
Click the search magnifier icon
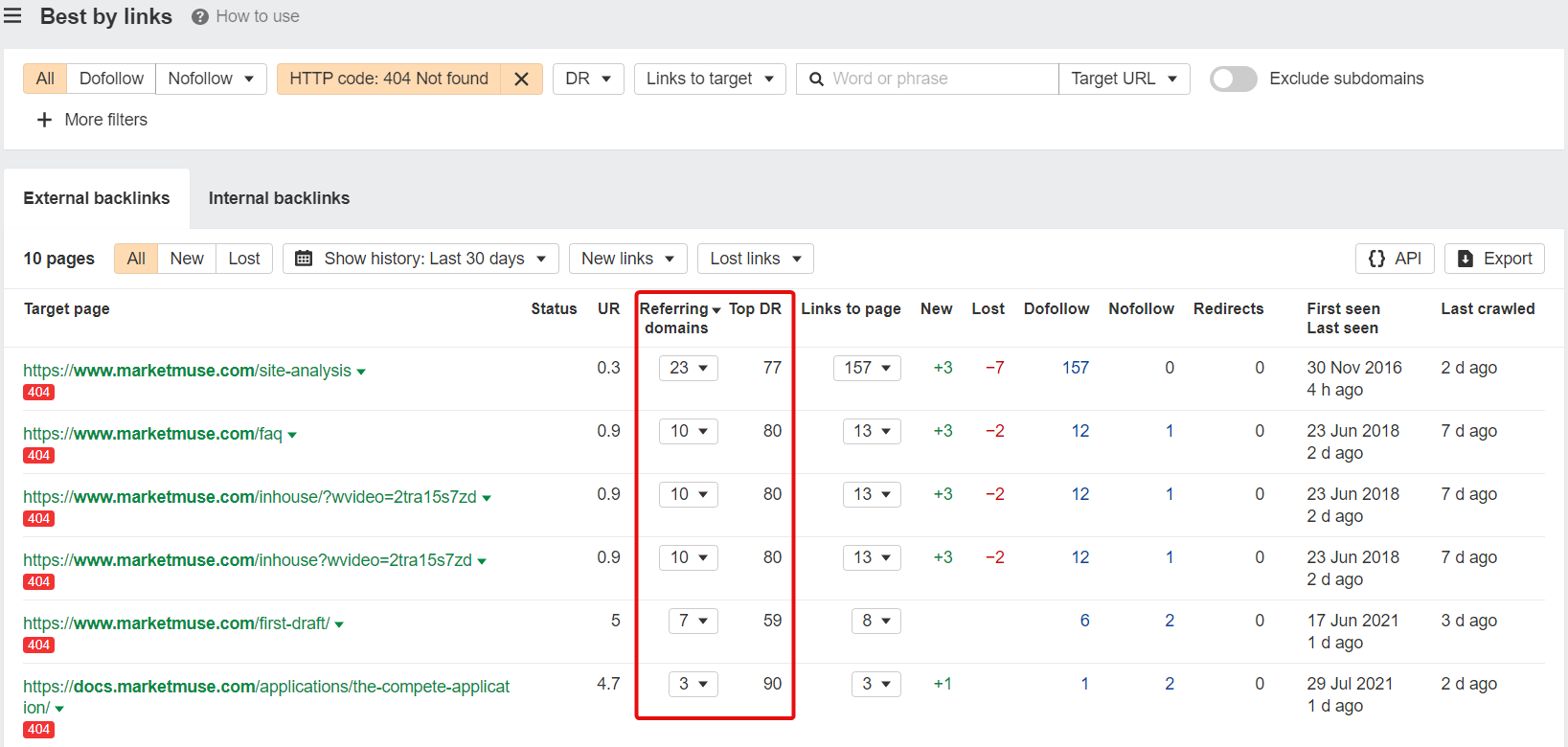(x=817, y=79)
